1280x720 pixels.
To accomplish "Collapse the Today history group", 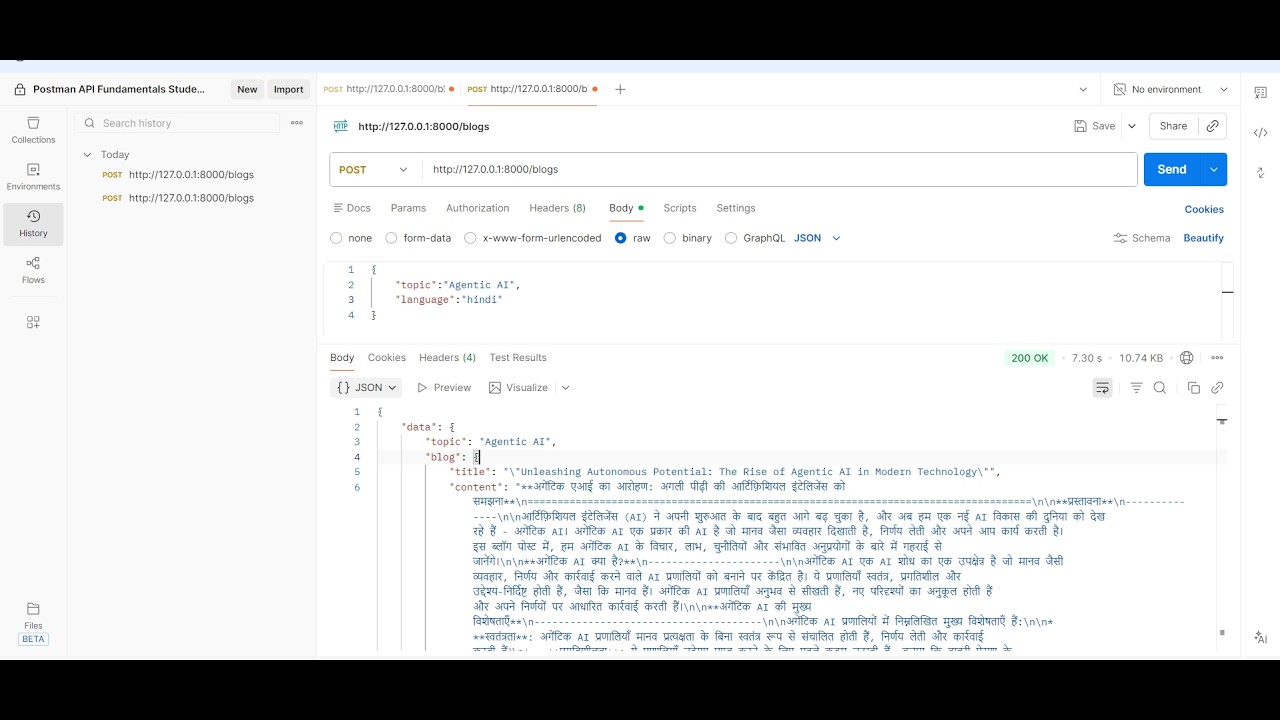I will [x=87, y=155].
